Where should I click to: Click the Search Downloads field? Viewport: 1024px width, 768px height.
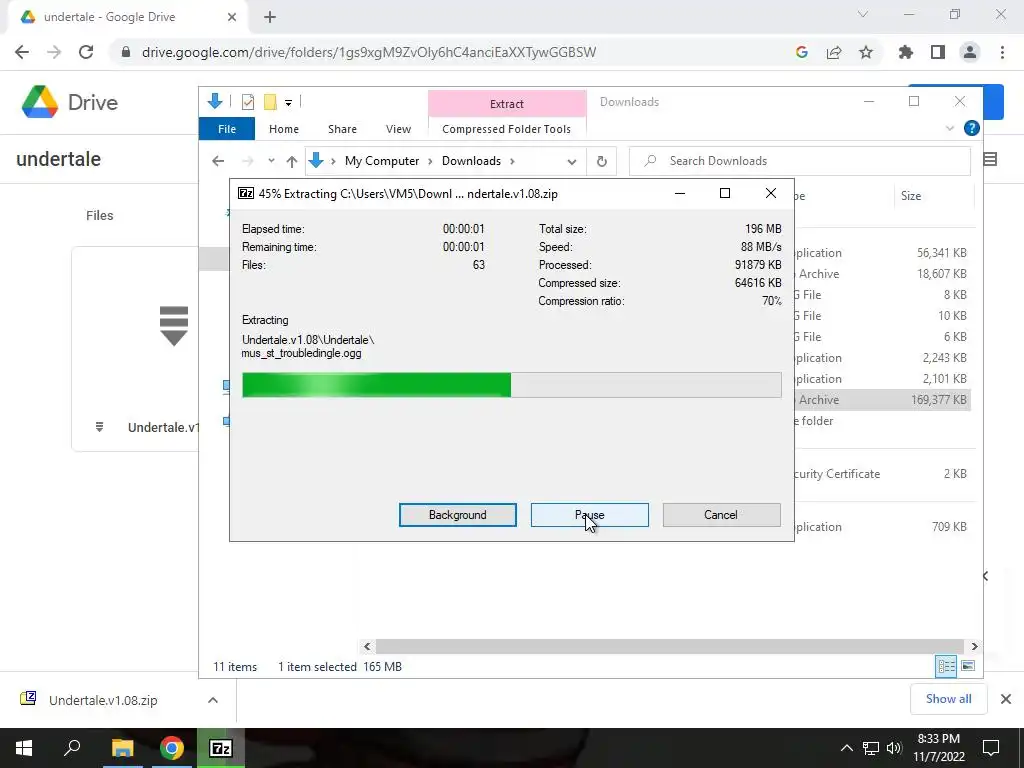click(799, 161)
